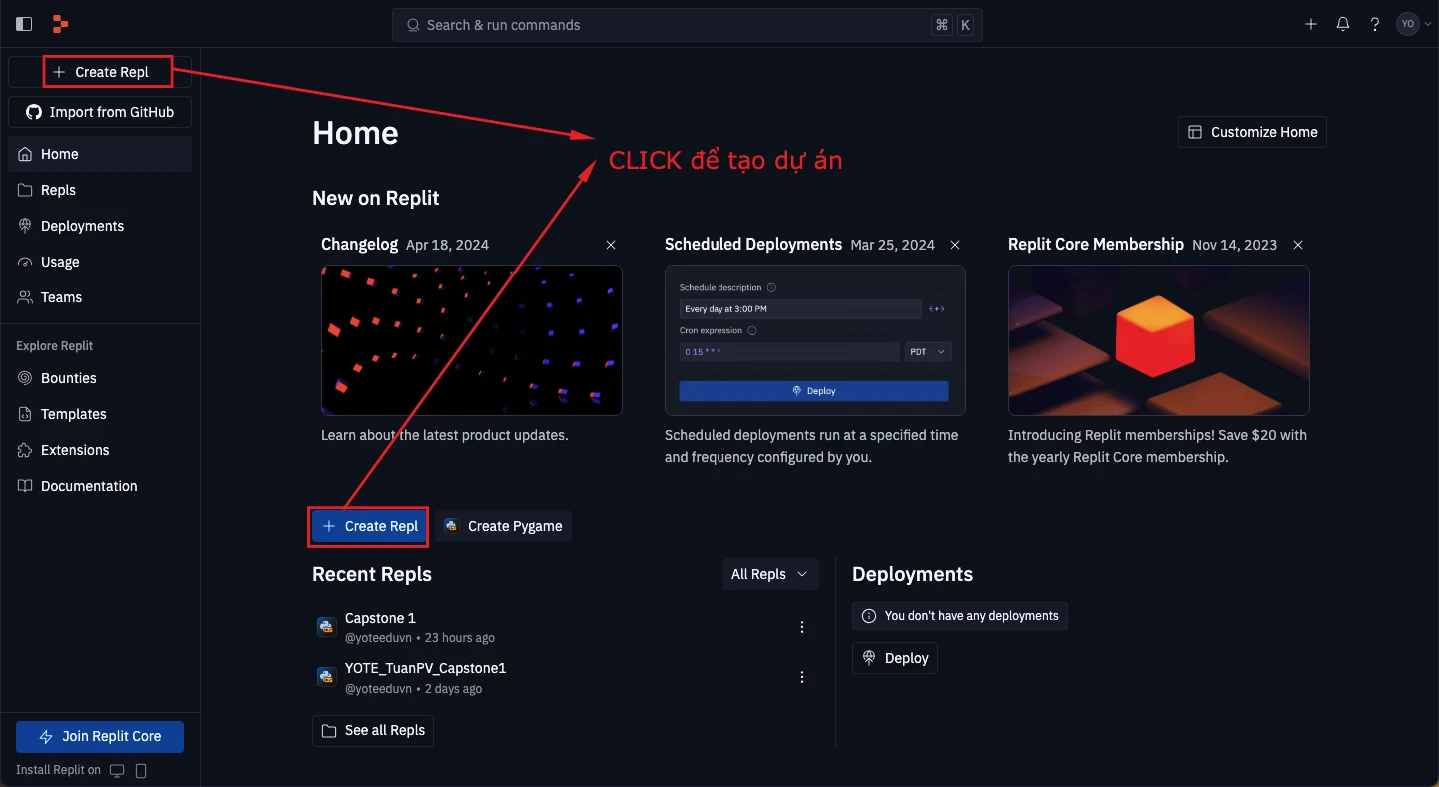Open the Capstone 1 repl
Screen dimensions: 1439x787
point(380,618)
